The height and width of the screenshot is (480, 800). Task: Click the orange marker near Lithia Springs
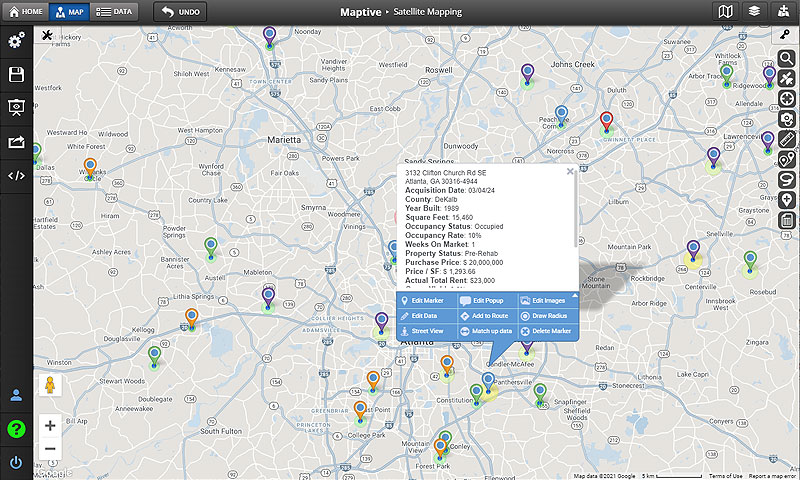click(x=191, y=319)
